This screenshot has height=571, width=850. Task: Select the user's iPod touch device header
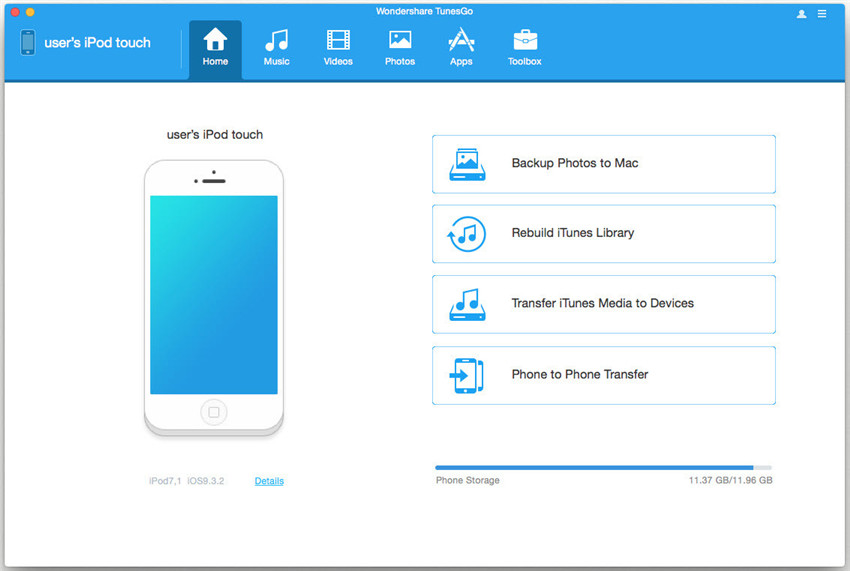pos(85,43)
